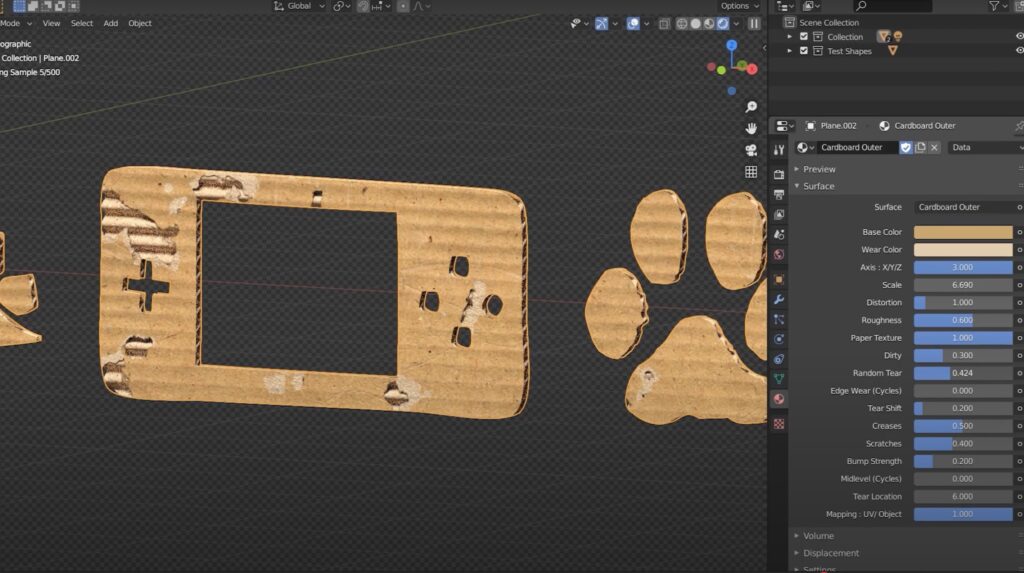Open the Texture properties checker tab
1024x573 pixels.
tap(778, 424)
